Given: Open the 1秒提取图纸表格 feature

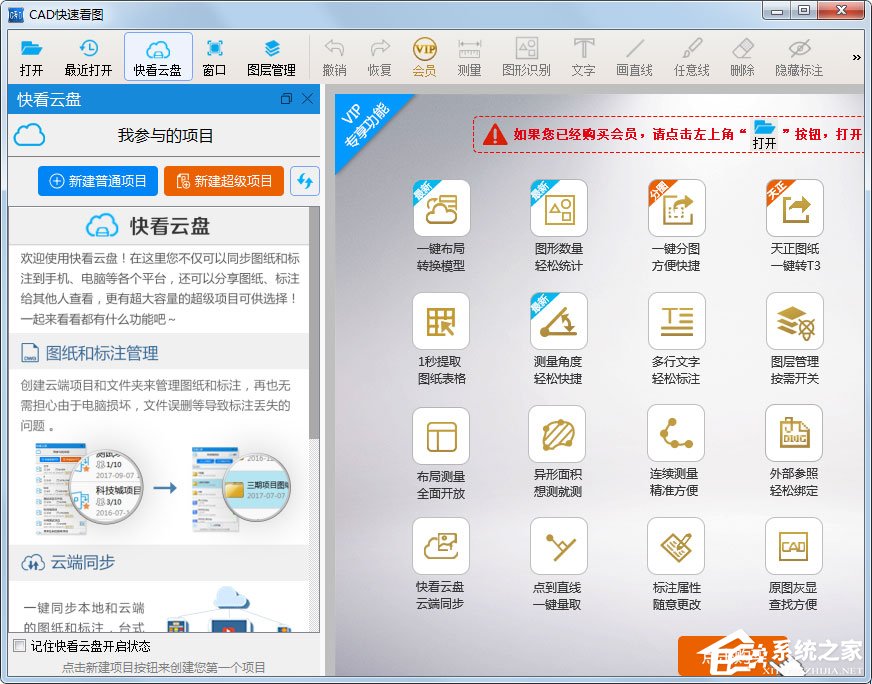Looking at the screenshot, I should click(x=441, y=320).
